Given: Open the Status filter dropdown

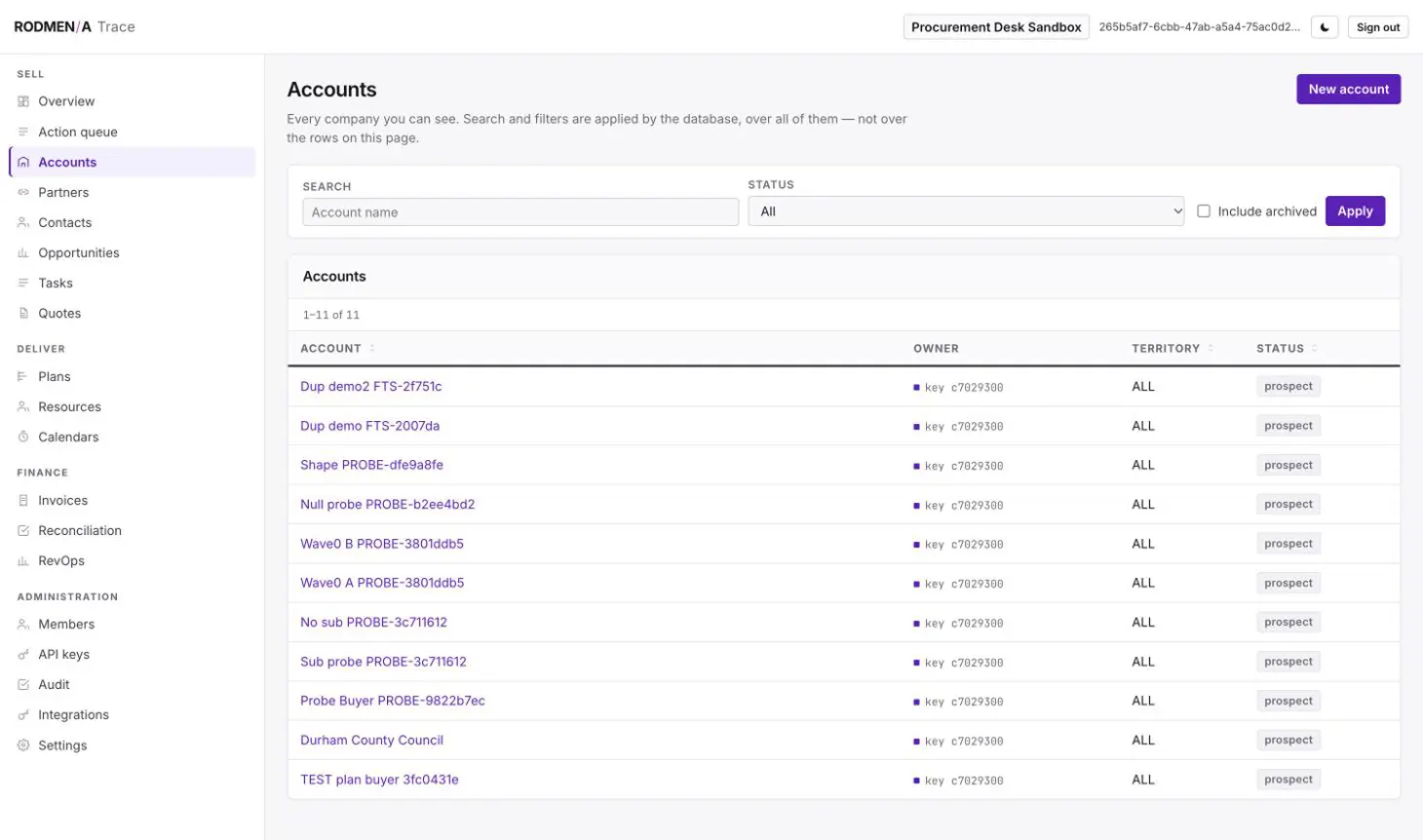Looking at the screenshot, I should pos(966,211).
